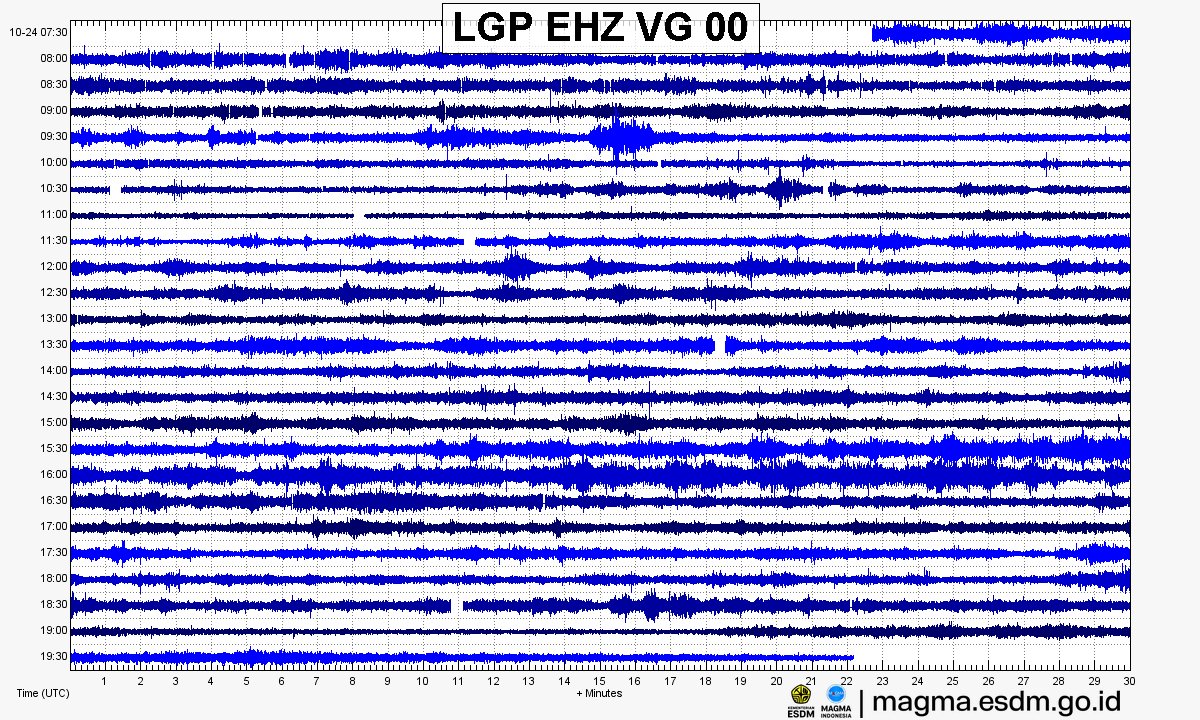Click the + Minutes axis label
This screenshot has height=720, width=1200.
point(599,693)
